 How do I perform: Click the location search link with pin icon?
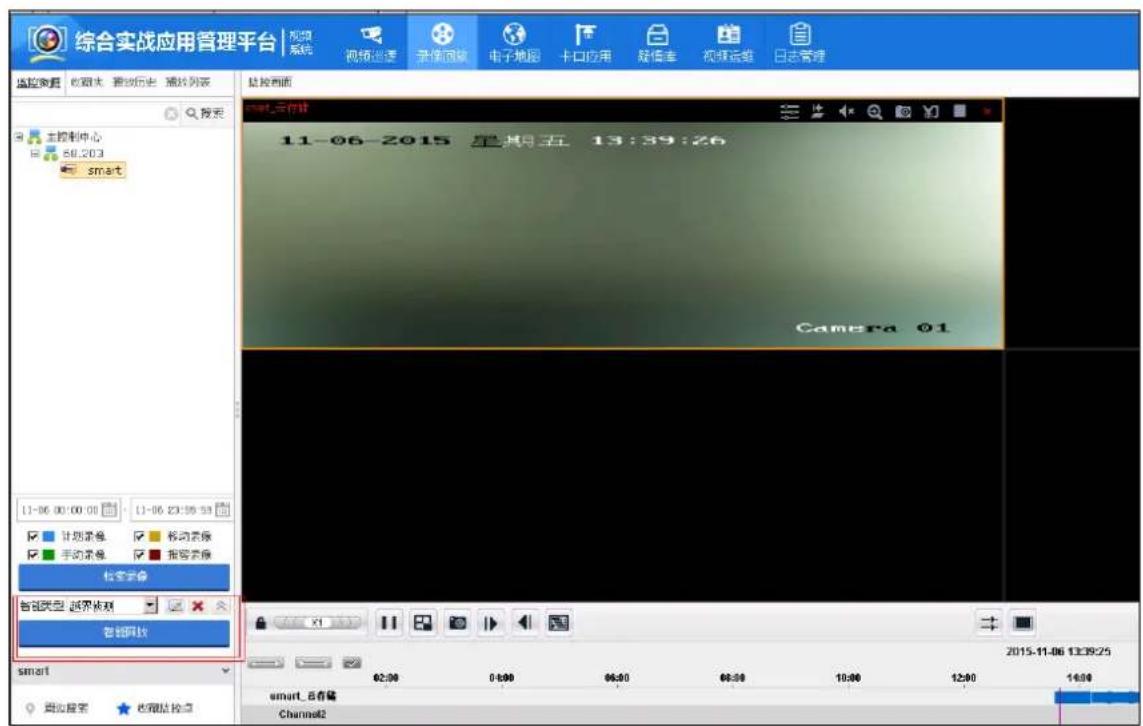pyautogui.click(x=58, y=708)
